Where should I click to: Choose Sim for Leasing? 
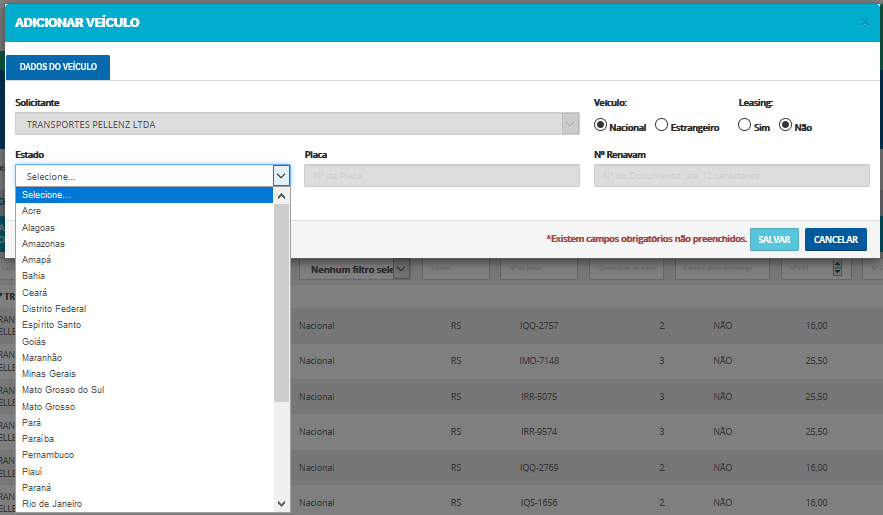pos(744,126)
